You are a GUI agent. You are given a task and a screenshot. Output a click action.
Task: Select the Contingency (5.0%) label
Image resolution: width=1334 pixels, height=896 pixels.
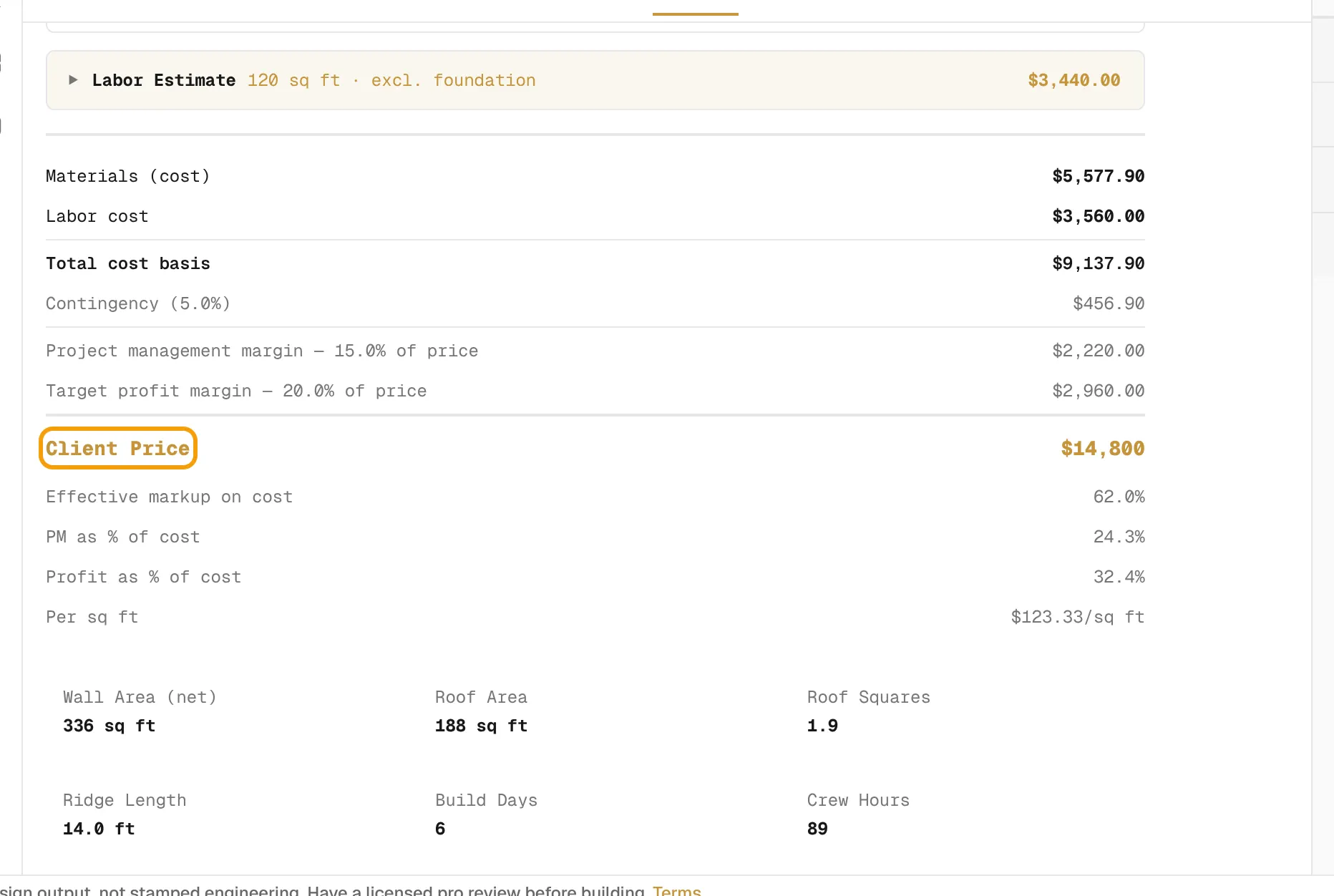pyautogui.click(x=138, y=303)
